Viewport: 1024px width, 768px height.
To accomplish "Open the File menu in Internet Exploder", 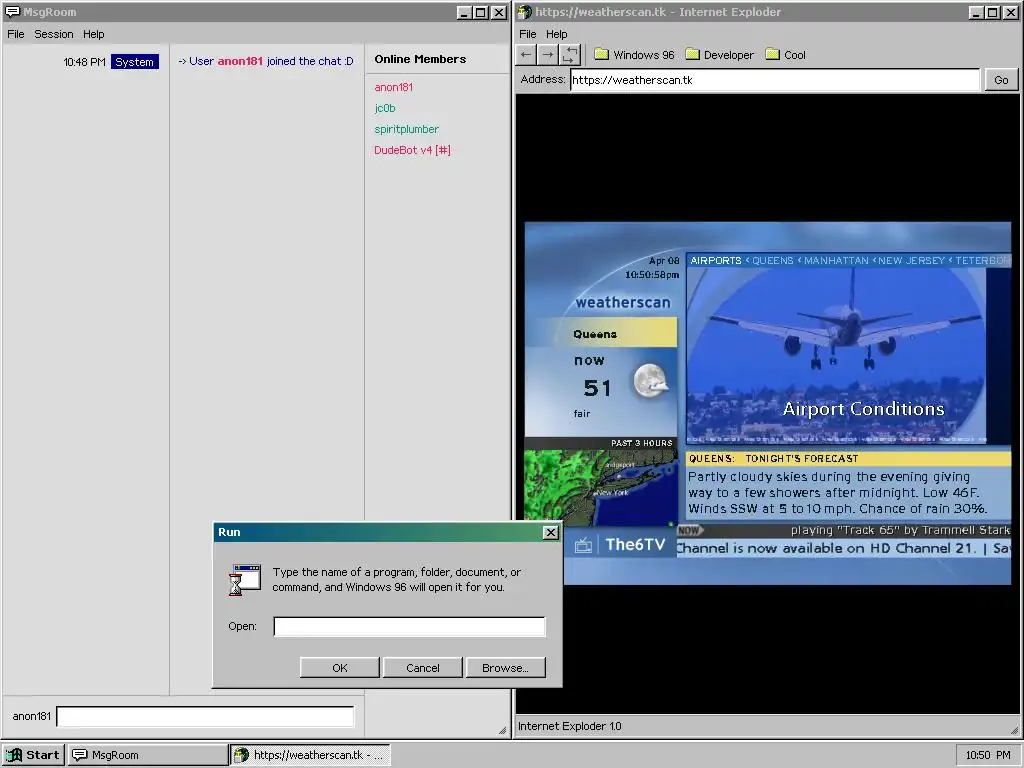I will 528,34.
